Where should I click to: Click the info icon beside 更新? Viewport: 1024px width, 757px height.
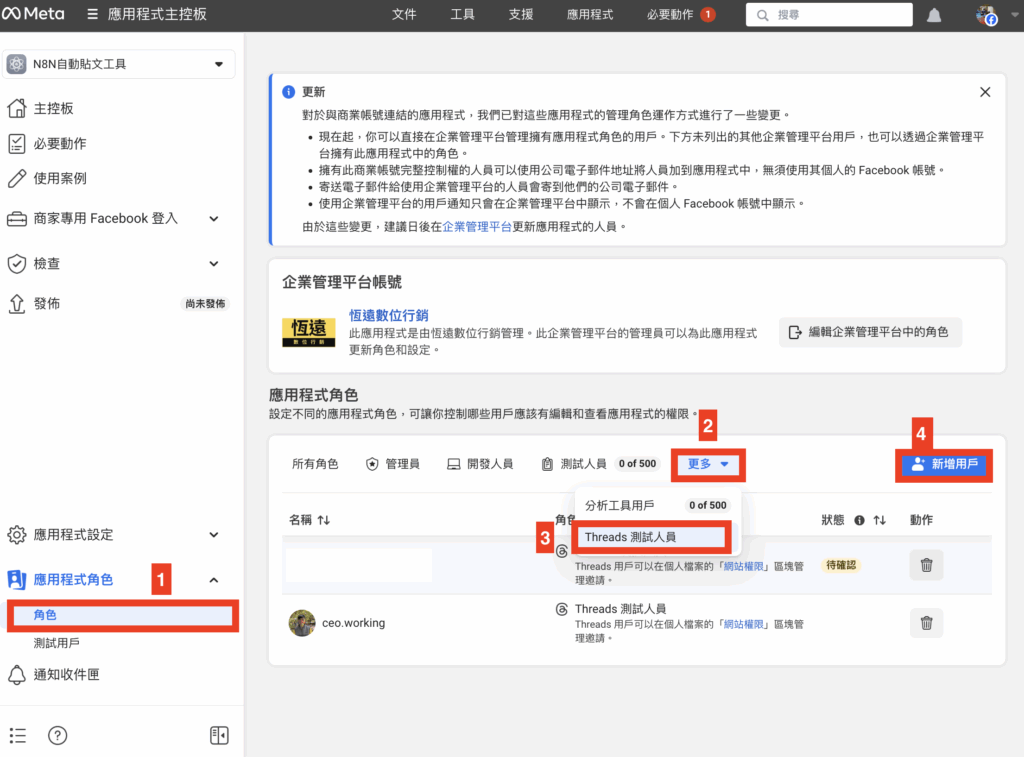click(288, 91)
